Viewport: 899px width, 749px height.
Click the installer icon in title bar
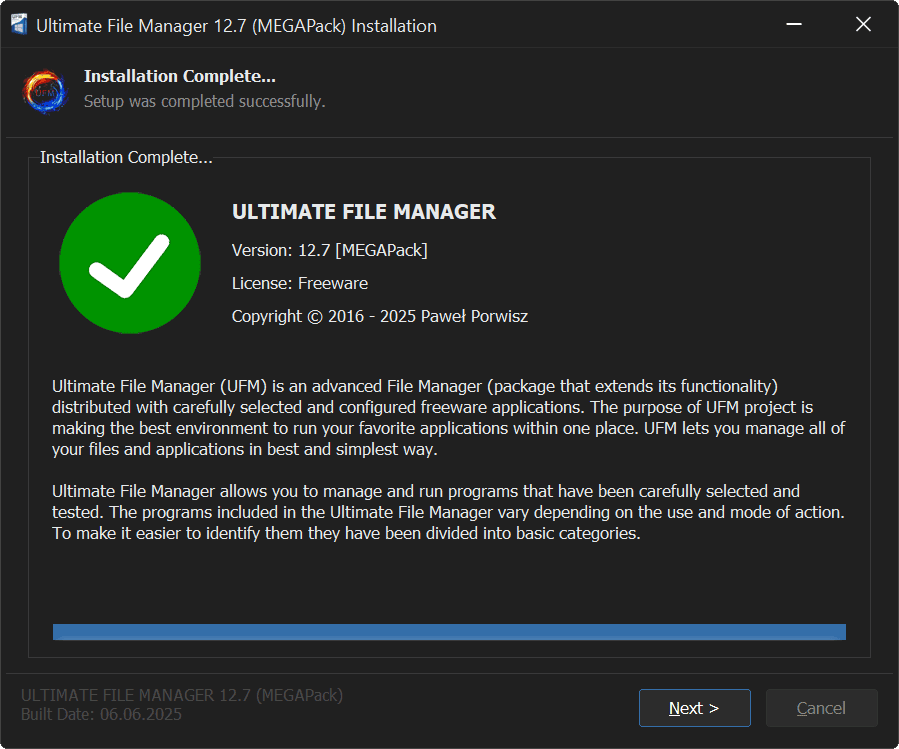tap(18, 26)
